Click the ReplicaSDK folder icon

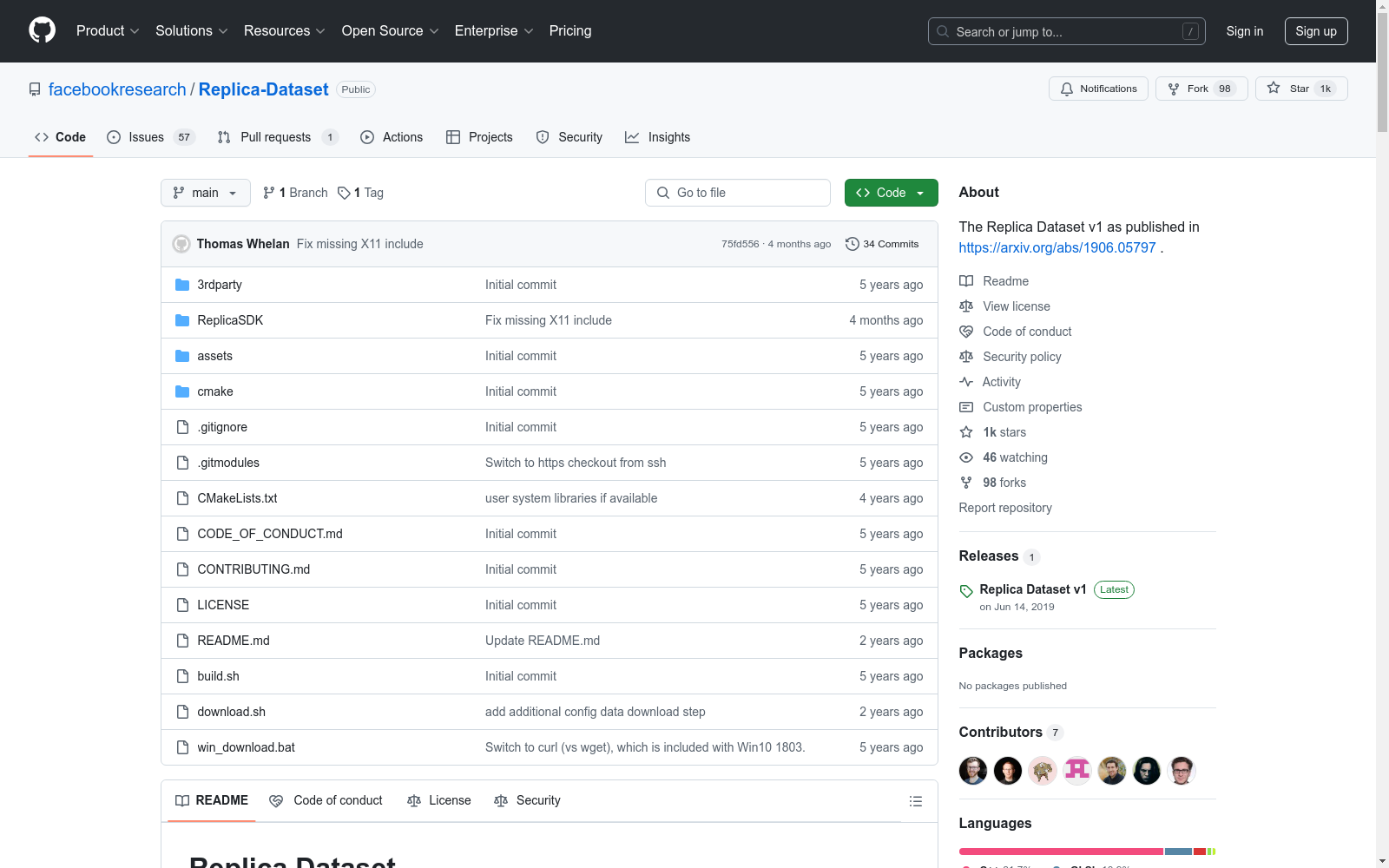coord(182,320)
